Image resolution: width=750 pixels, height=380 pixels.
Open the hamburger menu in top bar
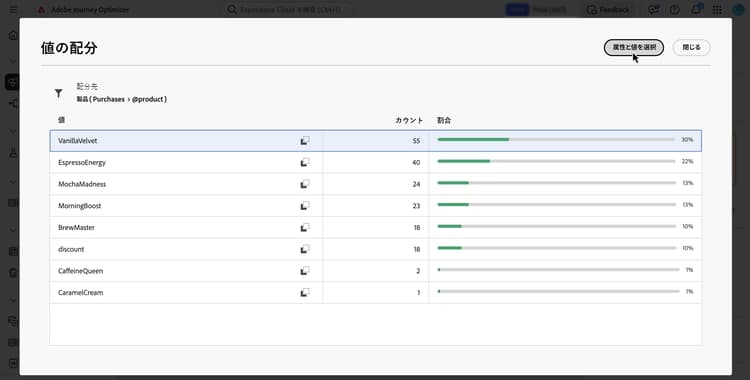pyautogui.click(x=13, y=10)
